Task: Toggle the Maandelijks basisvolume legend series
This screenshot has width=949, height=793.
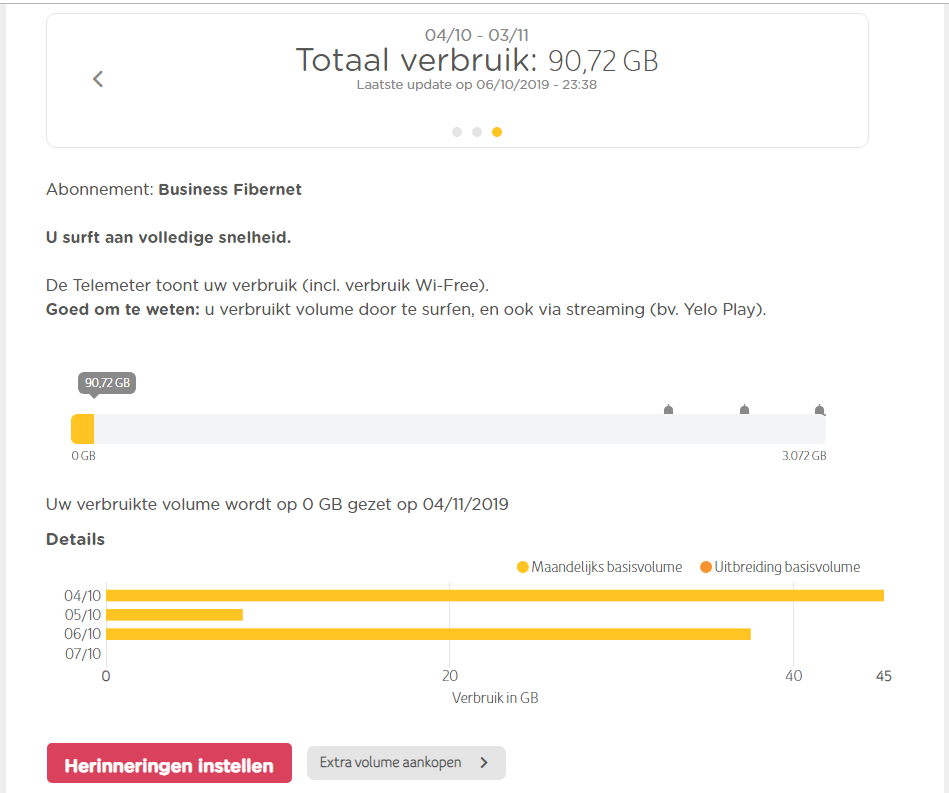Action: point(599,567)
